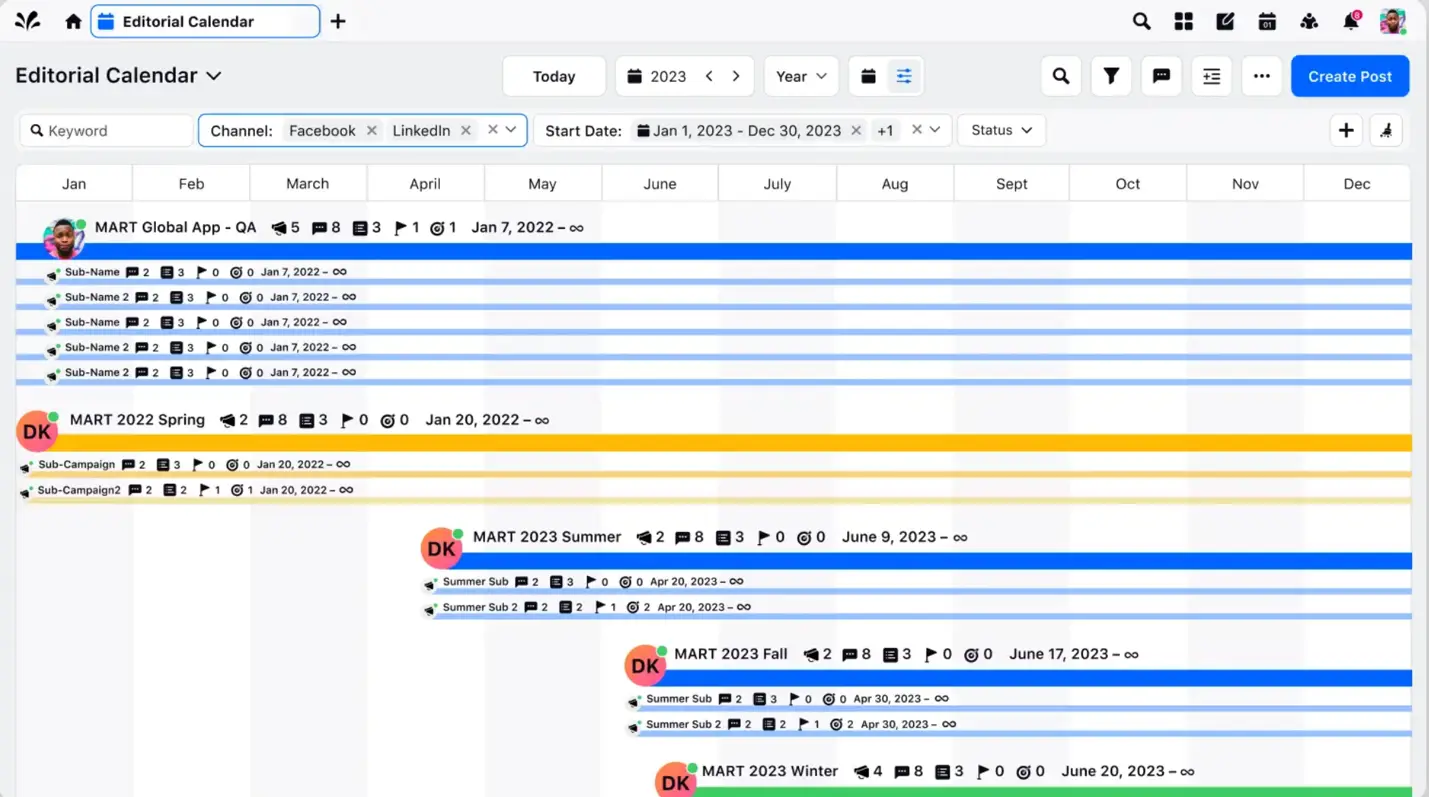Remove the Facebook channel filter
Screen dimensions: 1429x797
click(372, 131)
